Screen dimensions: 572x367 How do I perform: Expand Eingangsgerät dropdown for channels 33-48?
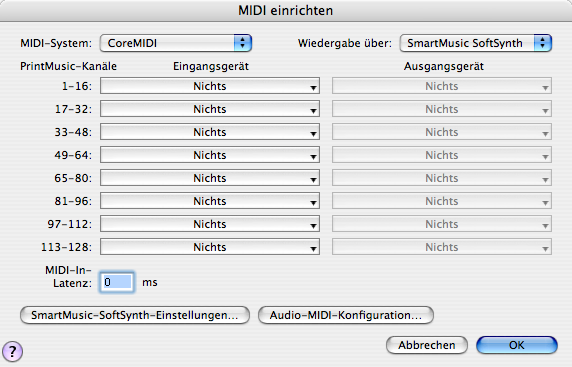(210, 132)
